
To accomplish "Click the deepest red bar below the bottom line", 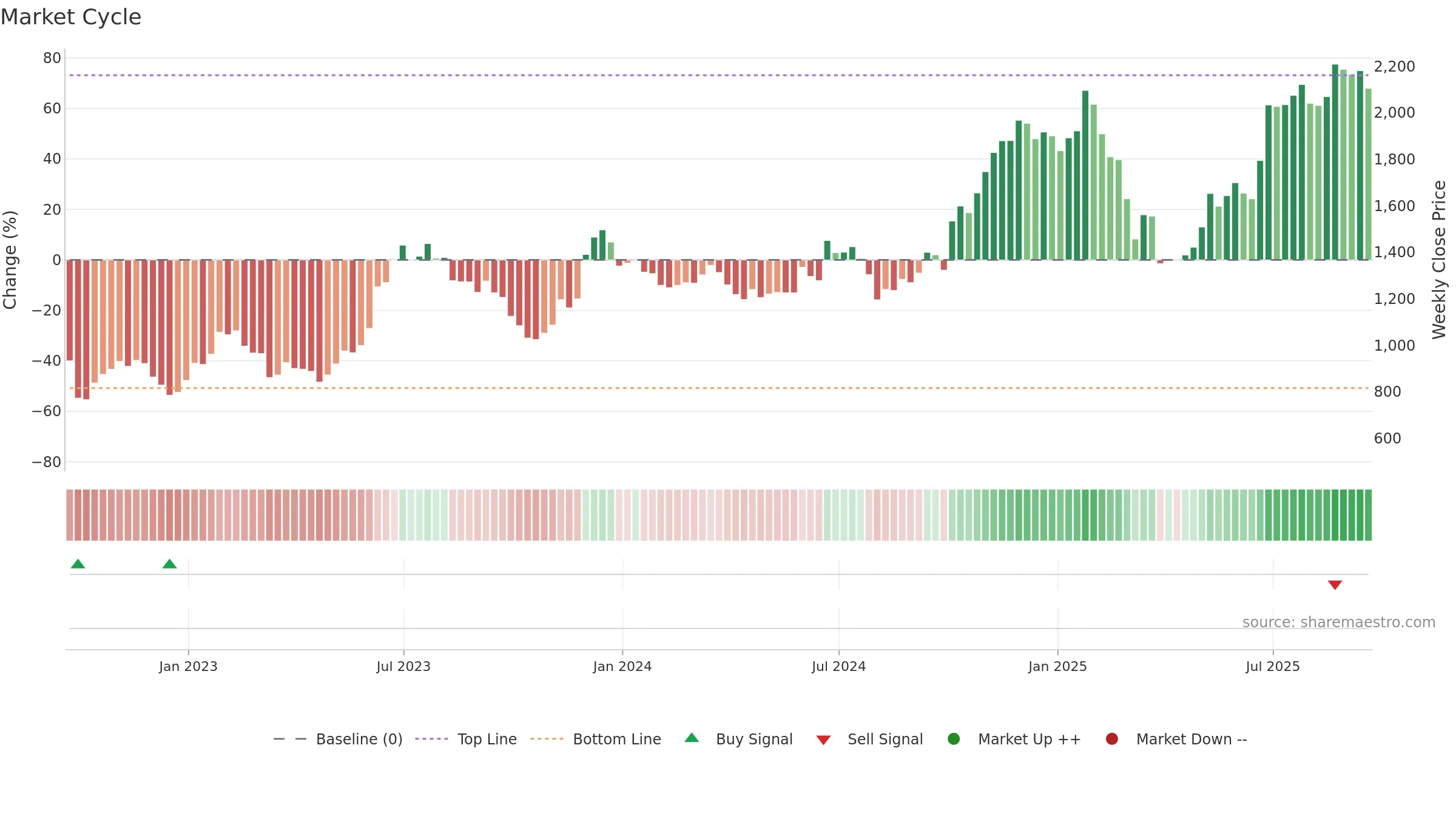I will 86,329.
